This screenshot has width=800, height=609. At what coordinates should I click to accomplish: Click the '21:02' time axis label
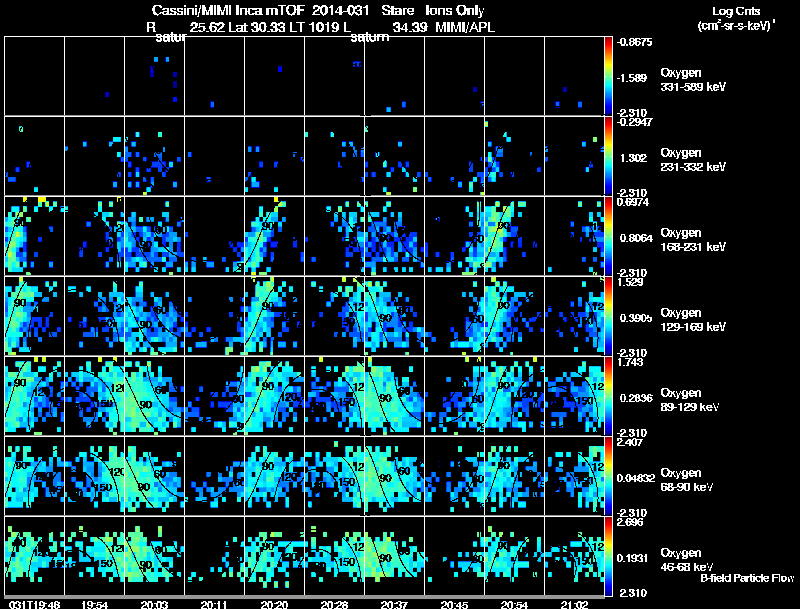(x=574, y=604)
